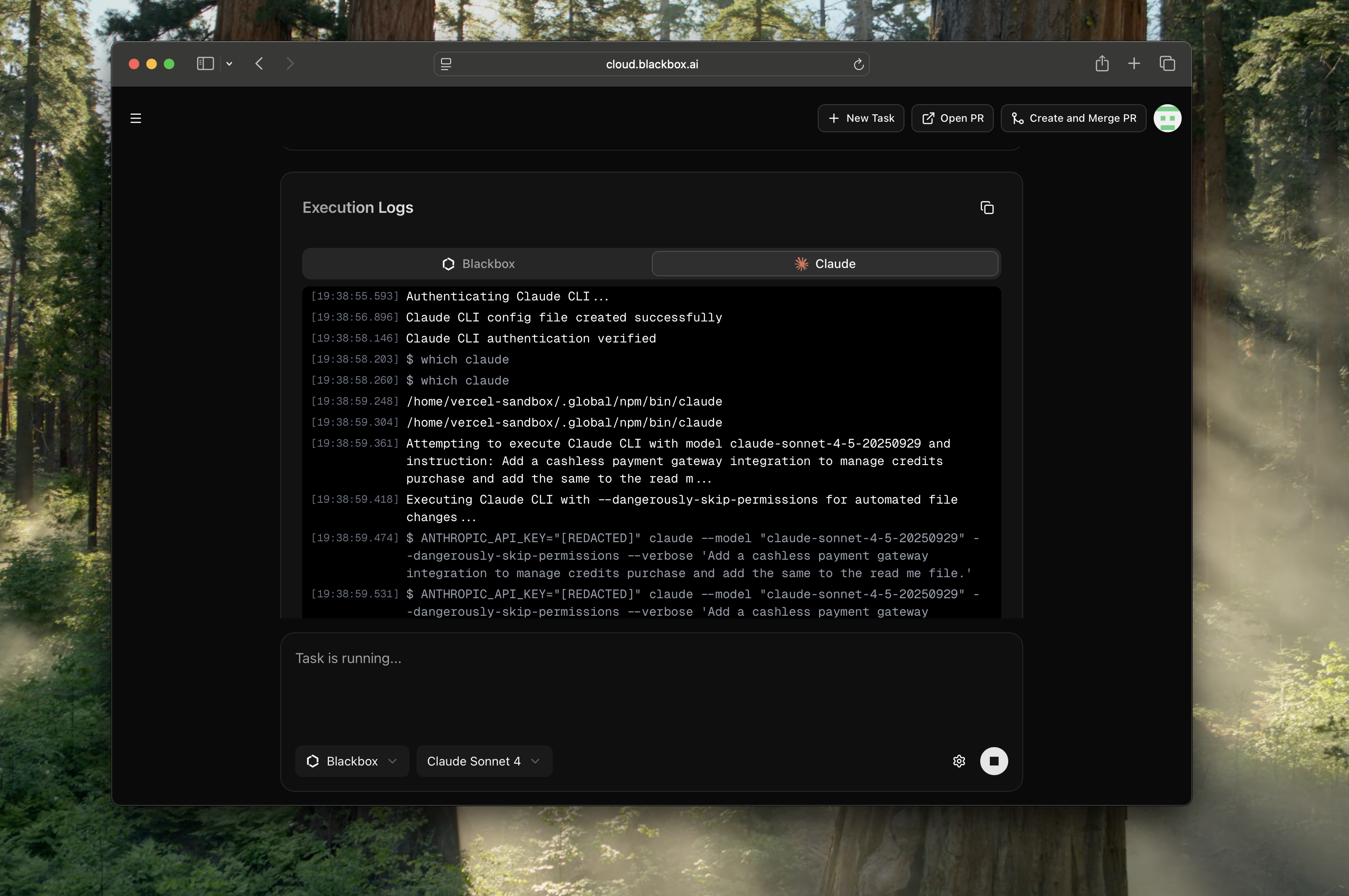Switch to Blackbox logs tab

[x=478, y=264]
